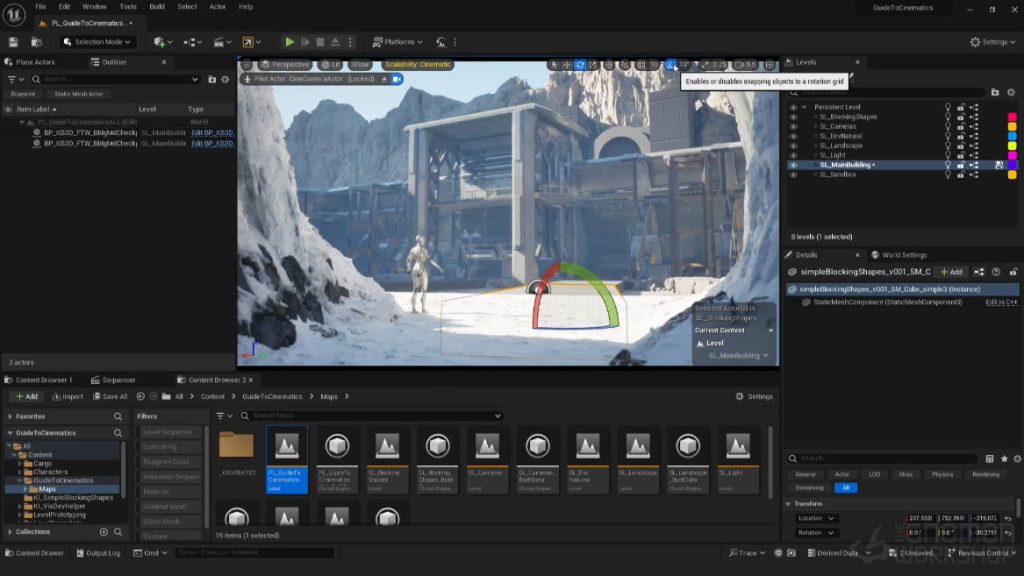Toggle visibility of SL_BlockingShapes level

(793, 117)
